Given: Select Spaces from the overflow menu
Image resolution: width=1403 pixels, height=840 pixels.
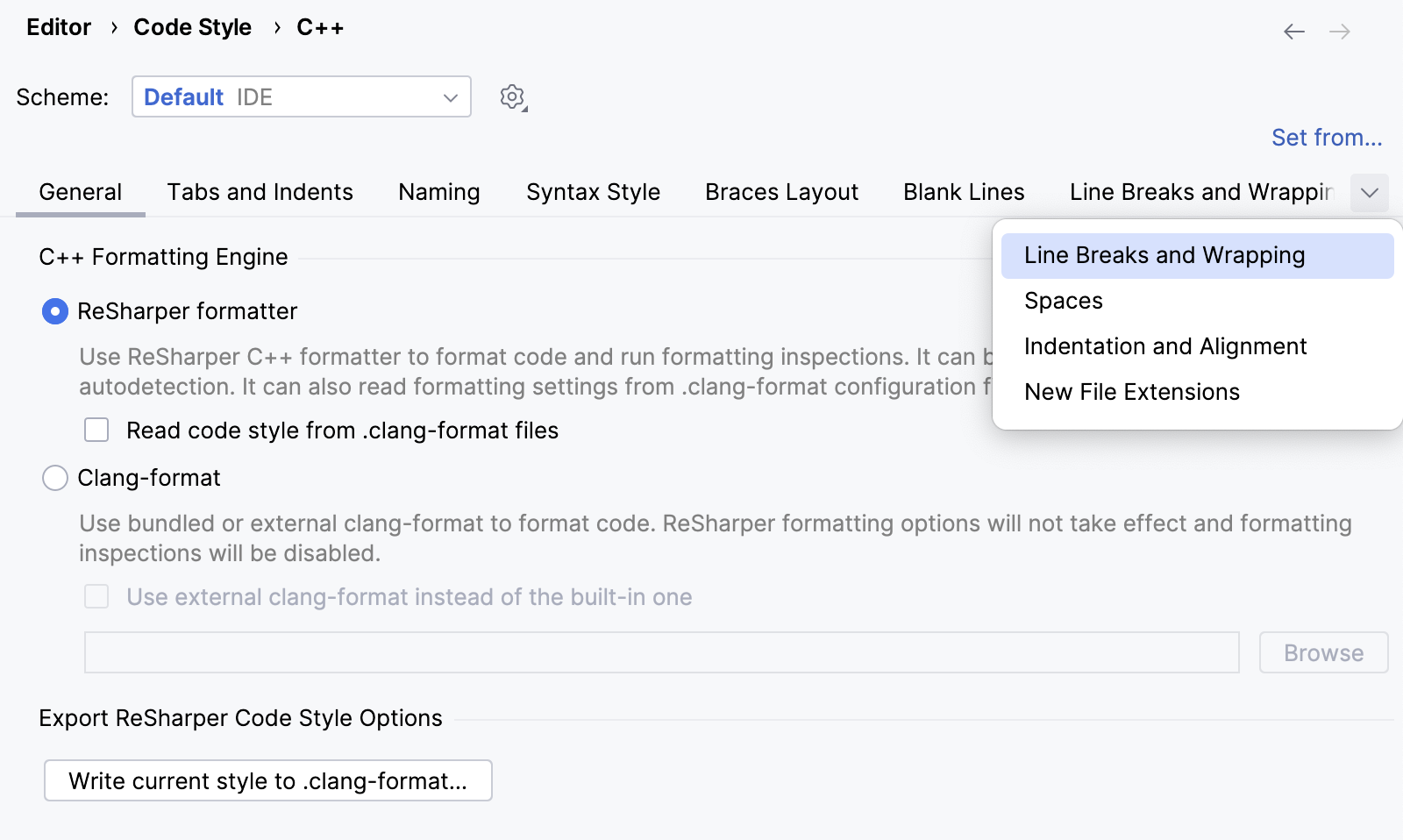Looking at the screenshot, I should coord(1063,301).
